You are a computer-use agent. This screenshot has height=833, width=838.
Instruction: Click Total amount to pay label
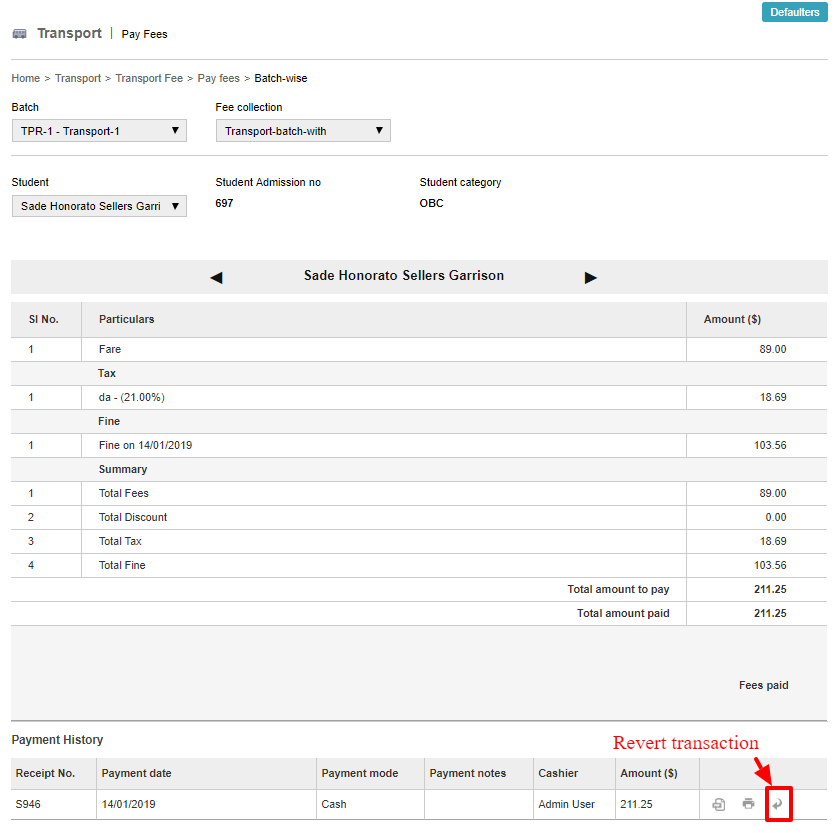tap(618, 589)
